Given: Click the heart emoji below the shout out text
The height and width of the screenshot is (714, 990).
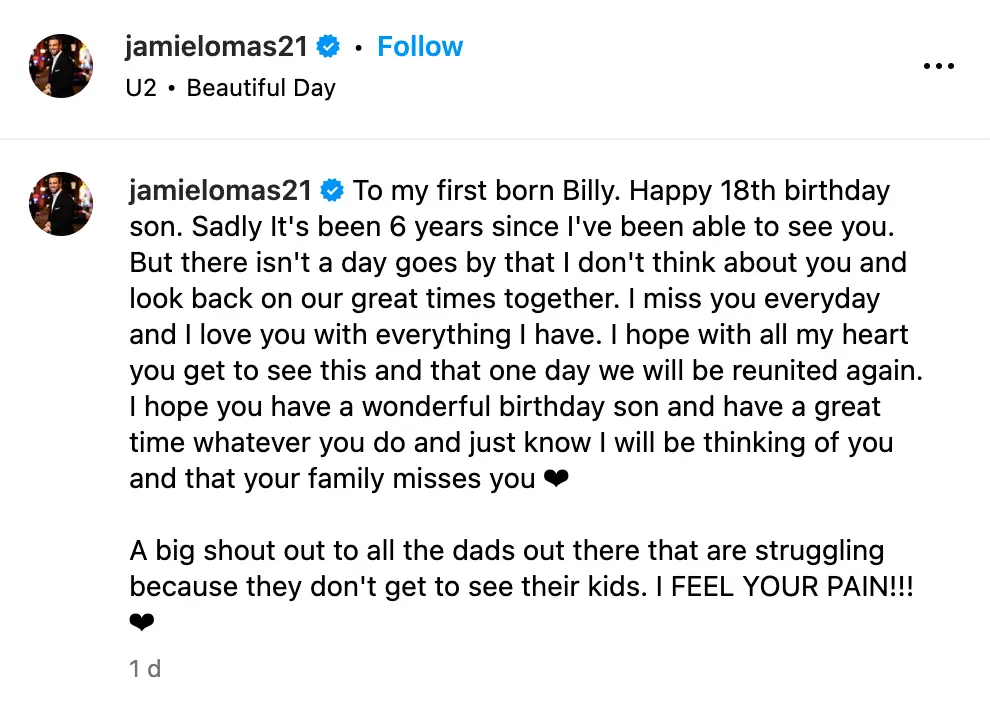Looking at the screenshot, I should click(141, 621).
